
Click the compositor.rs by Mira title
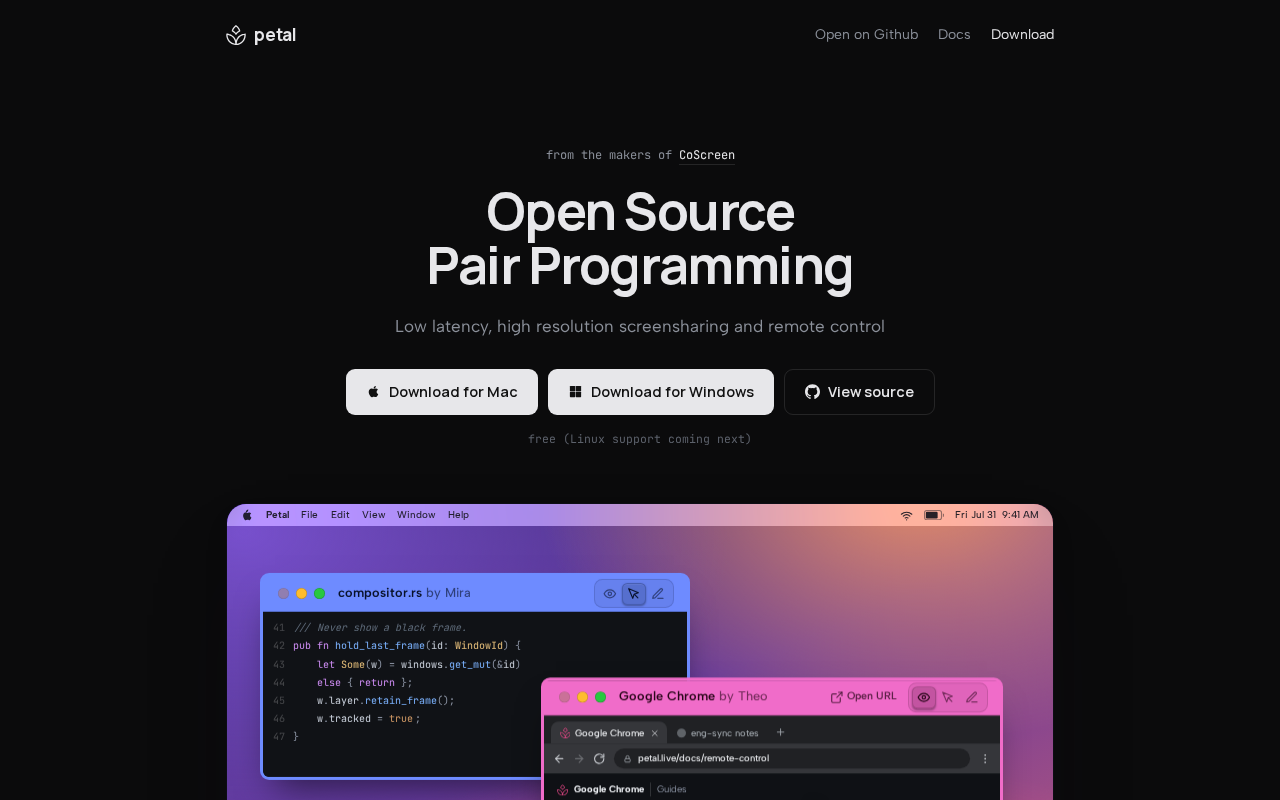[404, 593]
